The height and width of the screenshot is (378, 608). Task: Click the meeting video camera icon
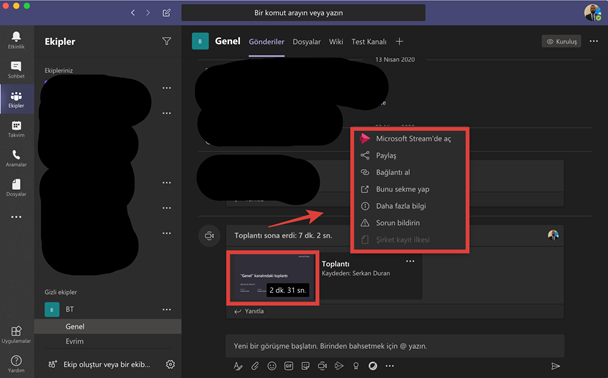tap(209, 235)
